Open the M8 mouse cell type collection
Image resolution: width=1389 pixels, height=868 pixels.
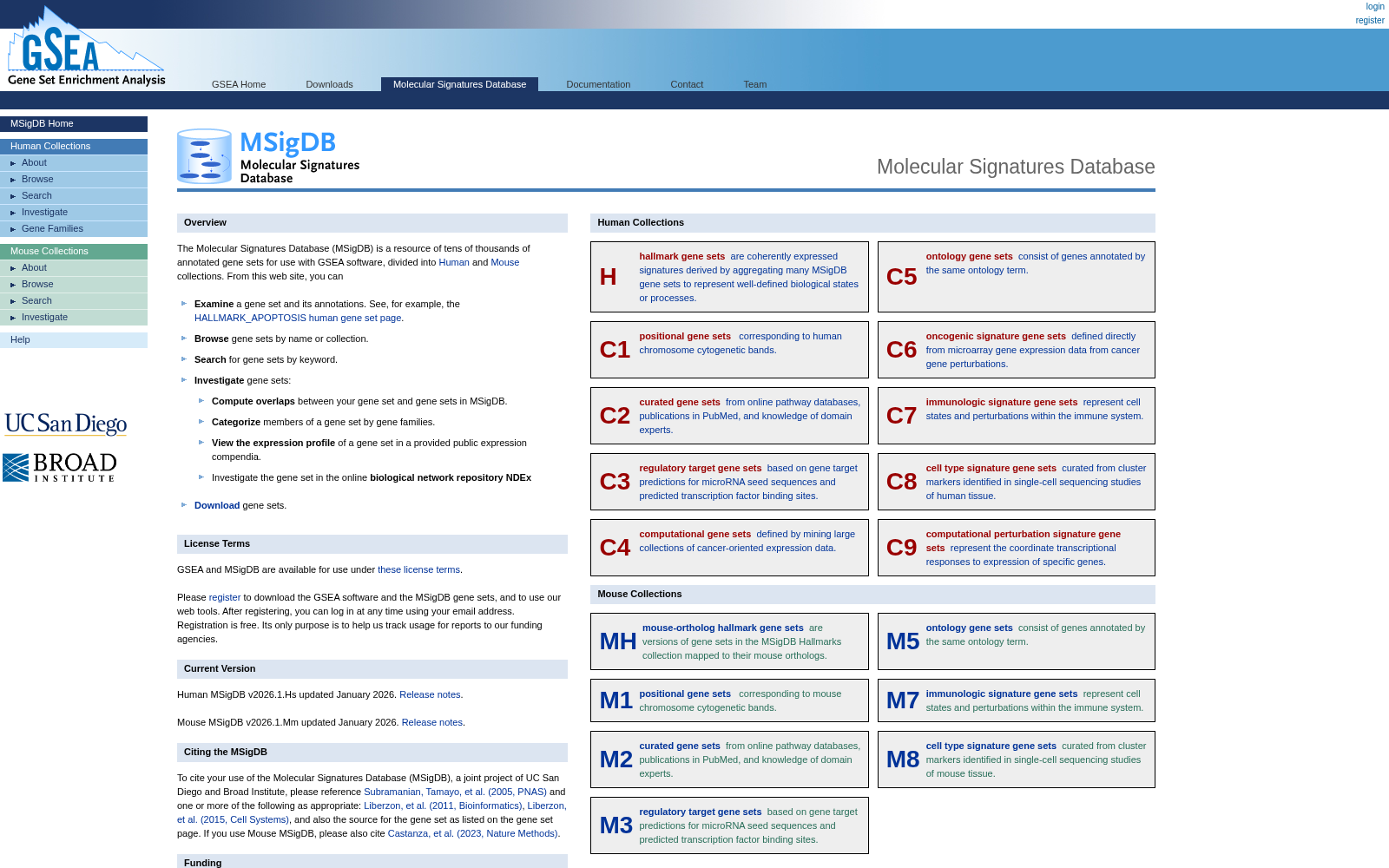1016,759
